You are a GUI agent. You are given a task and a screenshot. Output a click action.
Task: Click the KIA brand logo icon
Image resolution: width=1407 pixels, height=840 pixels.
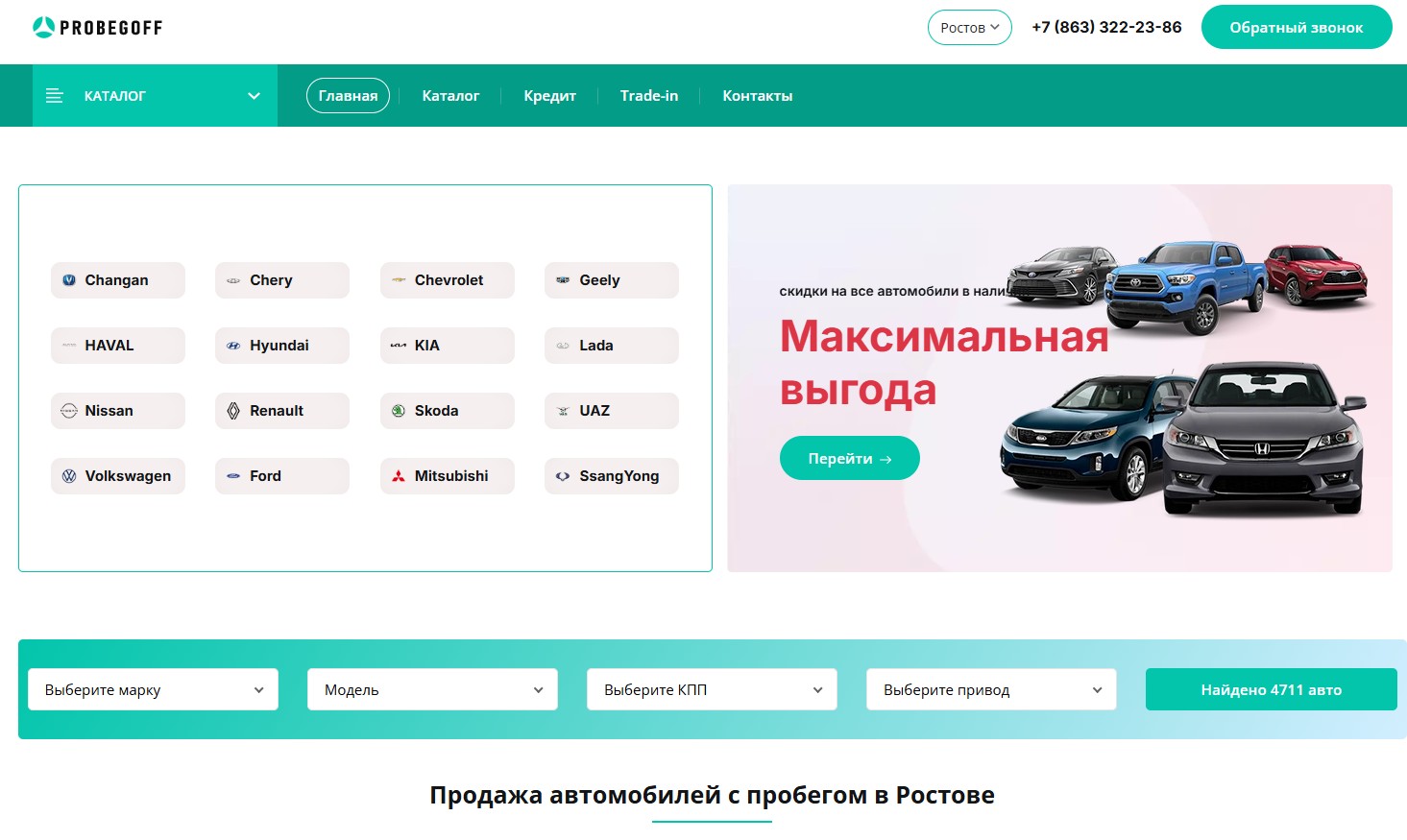pos(399,346)
